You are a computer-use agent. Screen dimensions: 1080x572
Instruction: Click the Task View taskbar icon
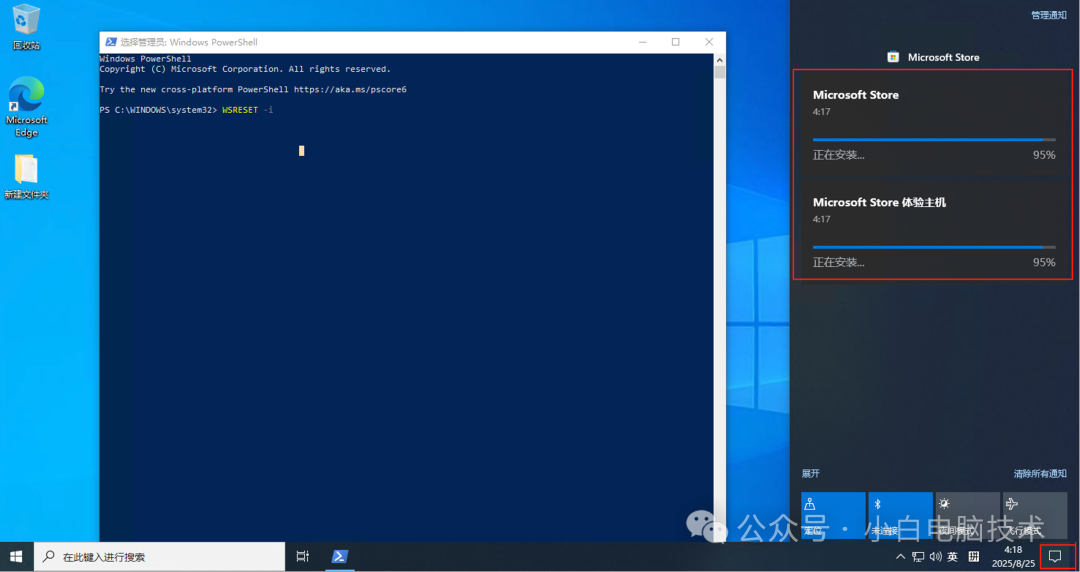(302, 557)
